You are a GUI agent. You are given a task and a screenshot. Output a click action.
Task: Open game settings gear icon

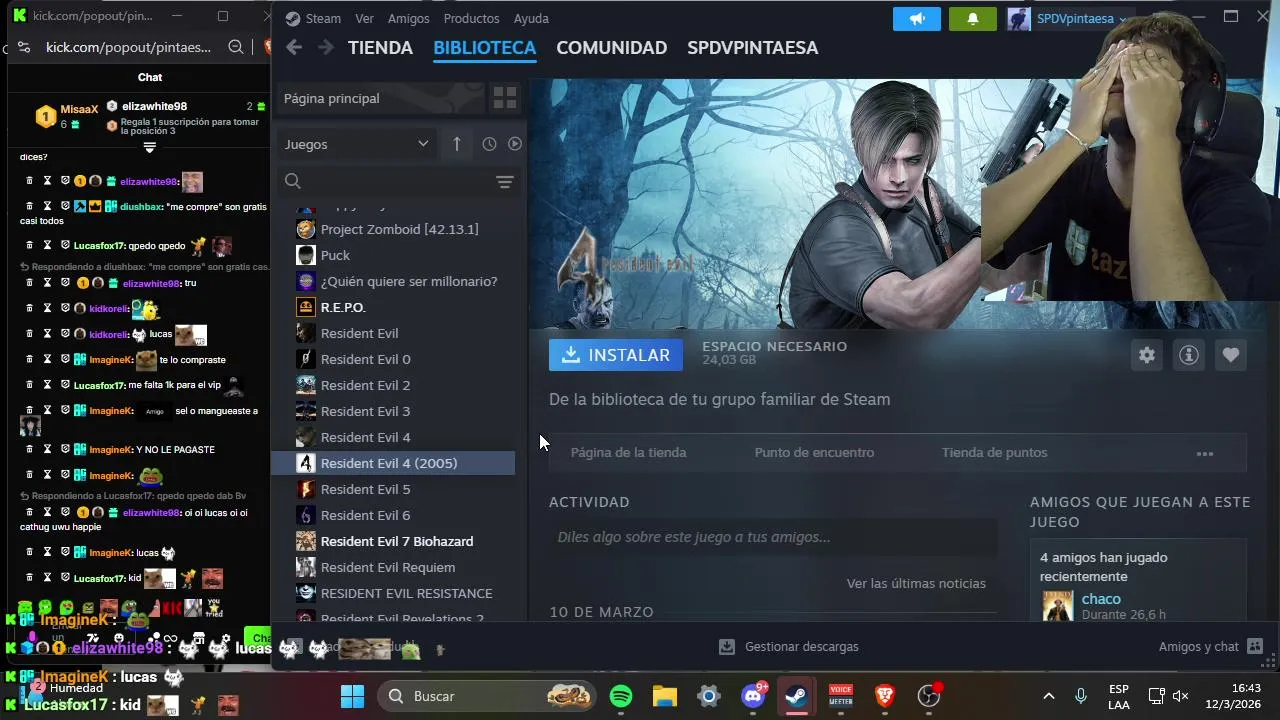click(1147, 355)
